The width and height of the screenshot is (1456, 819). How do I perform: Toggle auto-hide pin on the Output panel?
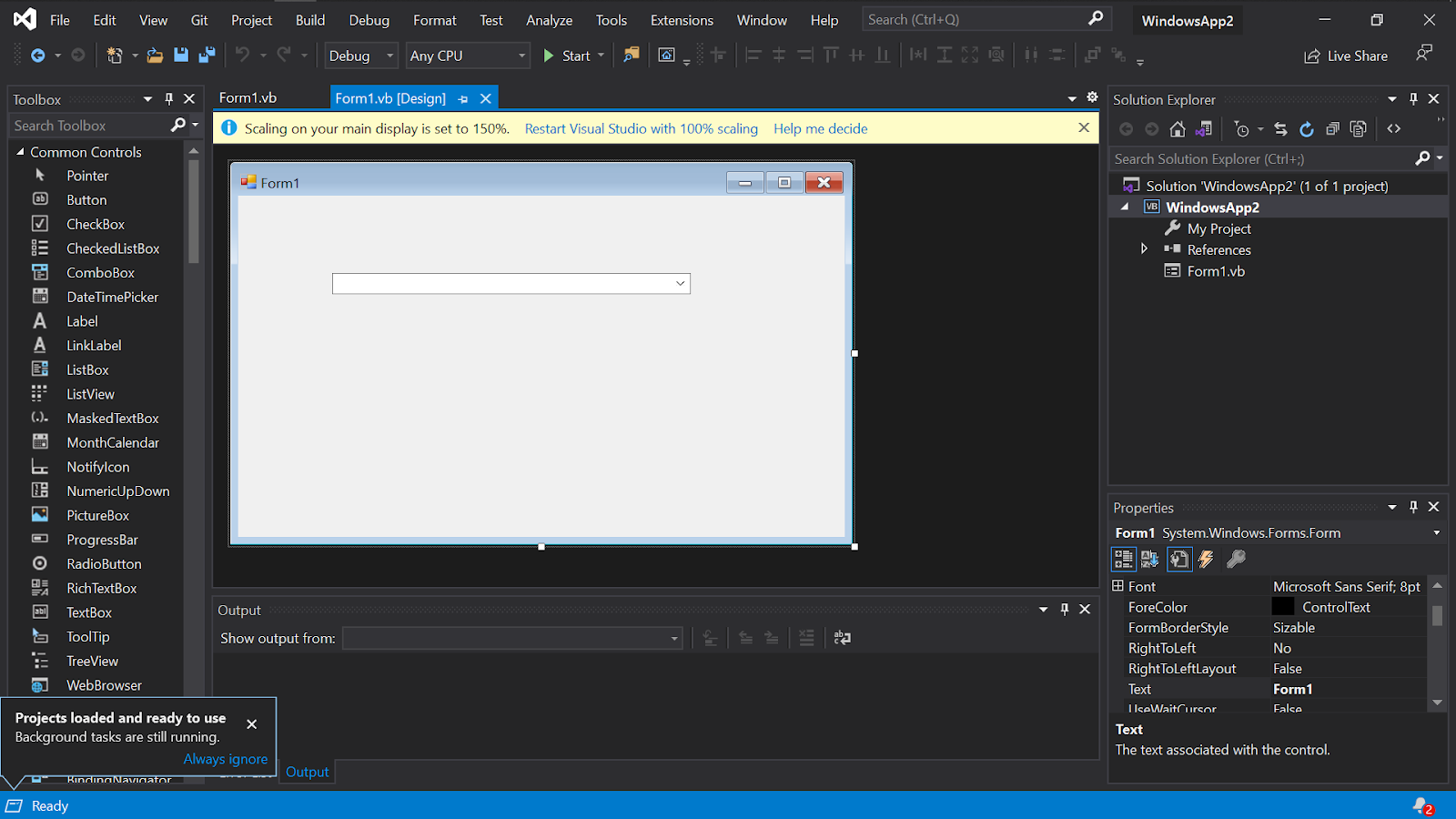(x=1064, y=610)
